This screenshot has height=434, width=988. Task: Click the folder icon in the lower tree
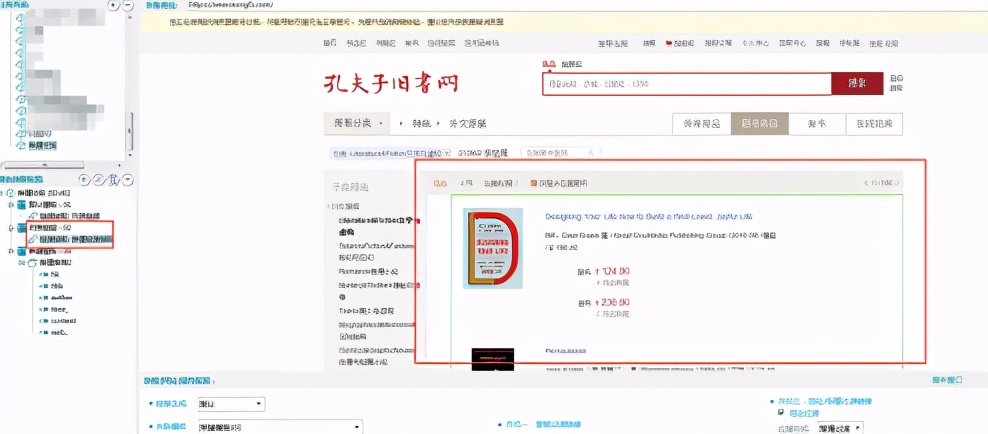tap(31, 262)
